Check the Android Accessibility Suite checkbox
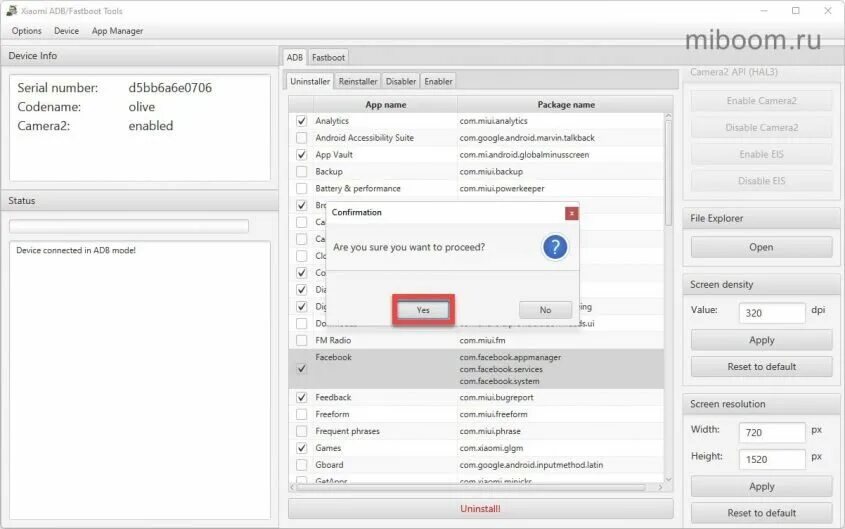The height and width of the screenshot is (529, 845). (302, 138)
